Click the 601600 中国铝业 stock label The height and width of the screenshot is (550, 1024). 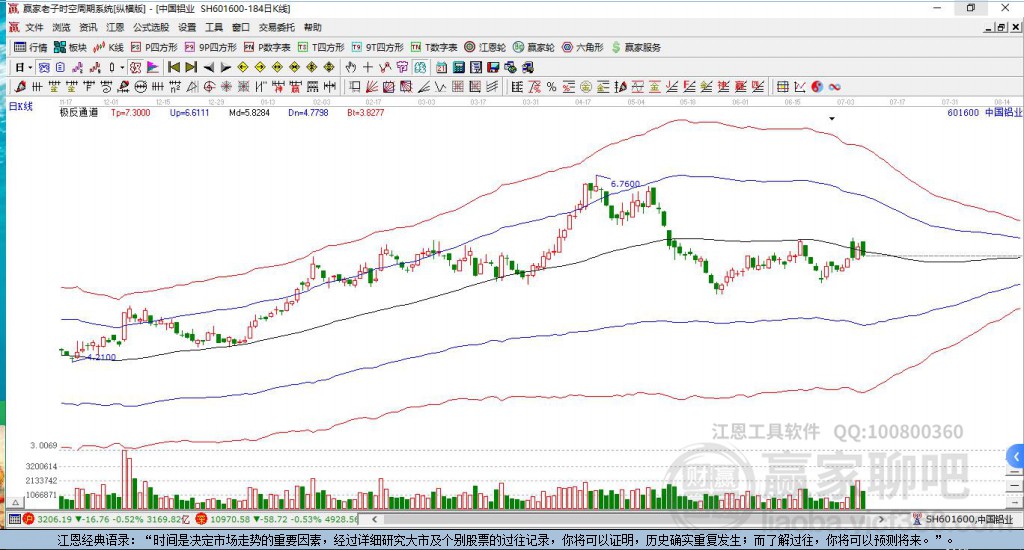tap(985, 112)
